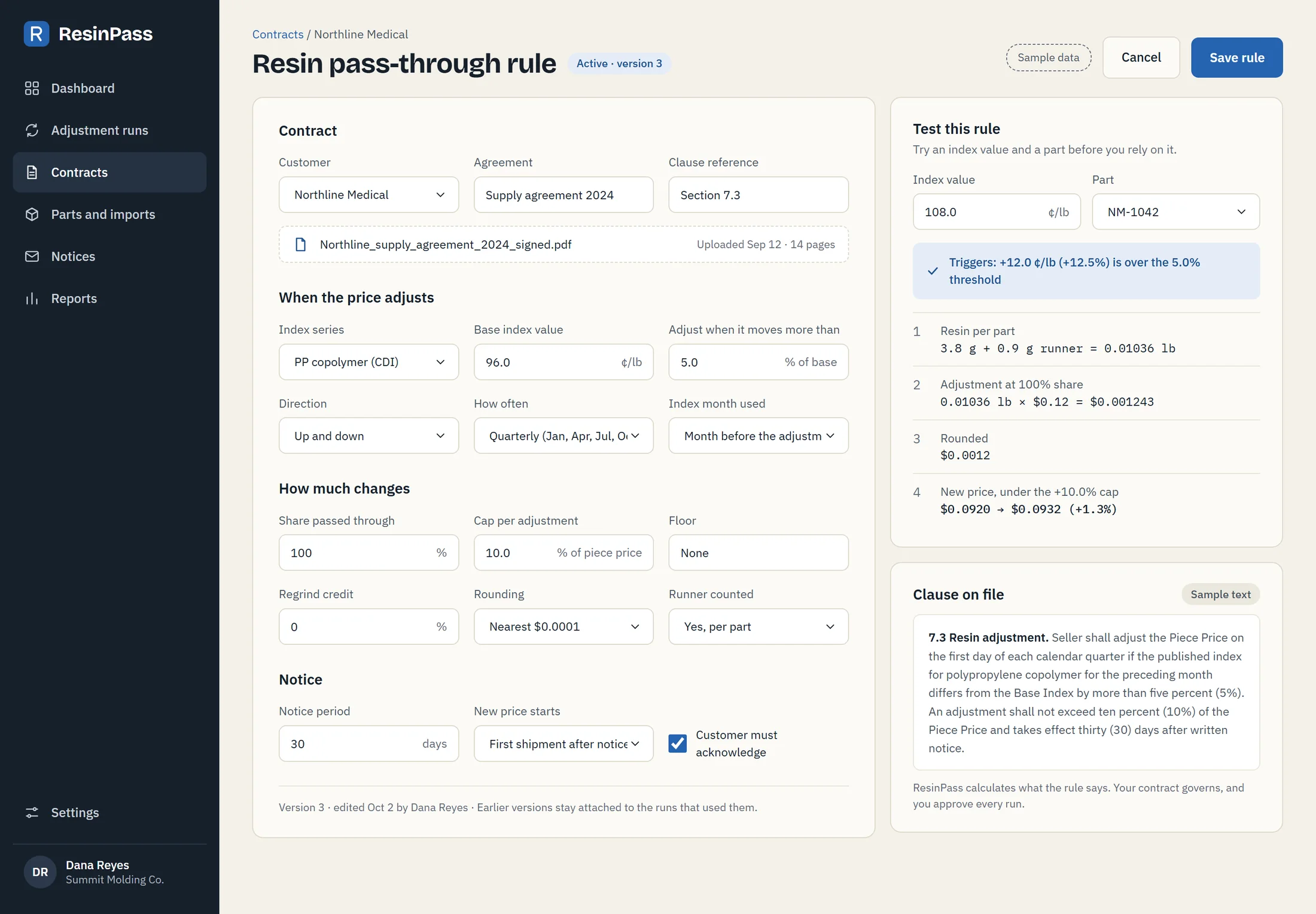
Task: Click the Active version 3 badge
Action: pyautogui.click(x=619, y=63)
